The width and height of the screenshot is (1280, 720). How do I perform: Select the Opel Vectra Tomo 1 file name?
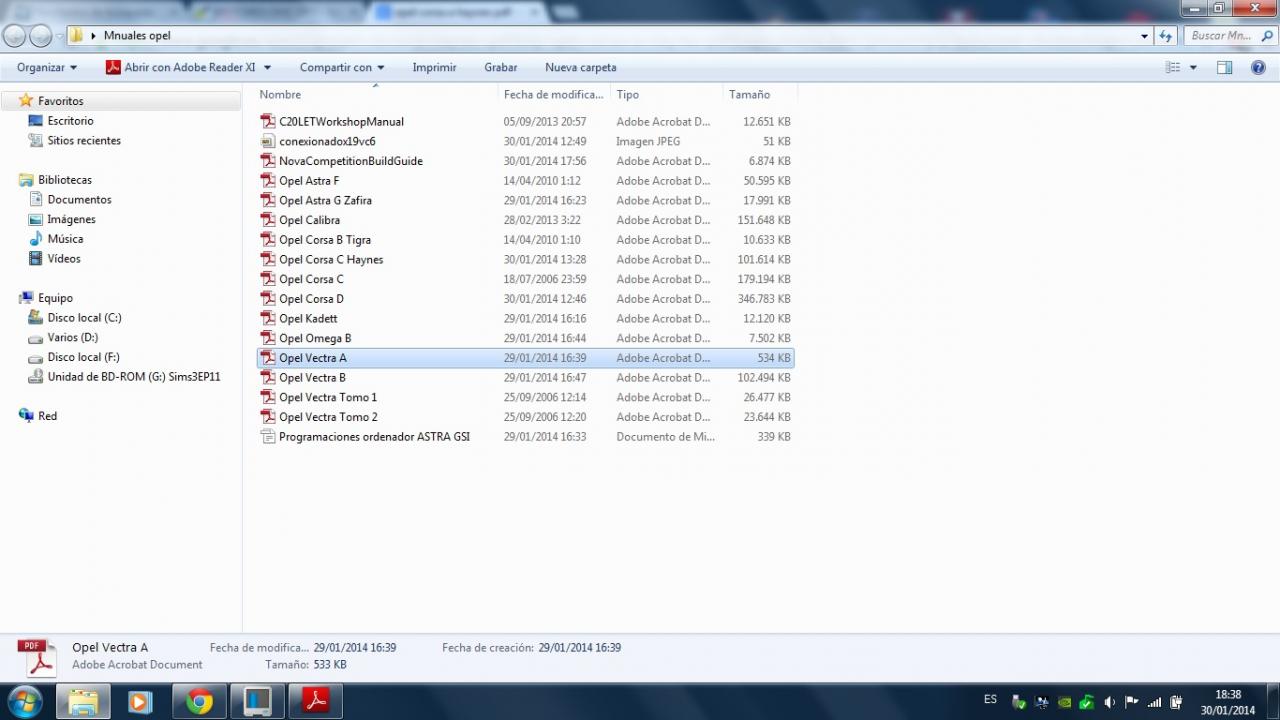pyautogui.click(x=328, y=397)
